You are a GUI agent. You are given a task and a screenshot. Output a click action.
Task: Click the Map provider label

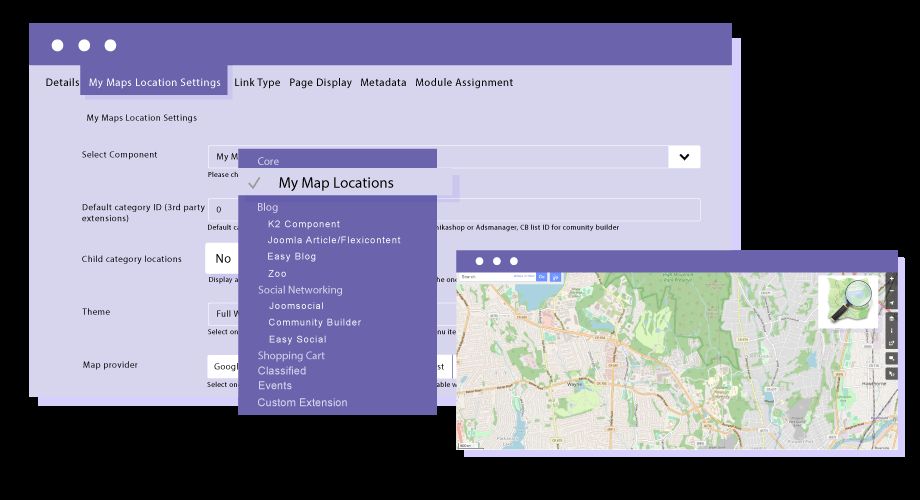pyautogui.click(x=110, y=364)
